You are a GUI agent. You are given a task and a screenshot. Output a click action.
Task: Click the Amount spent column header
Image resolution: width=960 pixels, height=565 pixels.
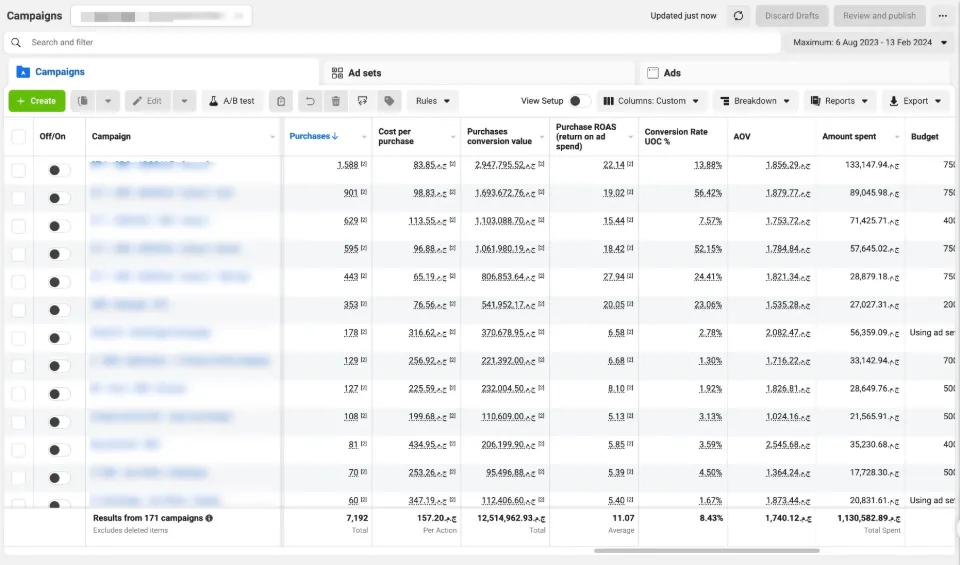[x=849, y=137]
